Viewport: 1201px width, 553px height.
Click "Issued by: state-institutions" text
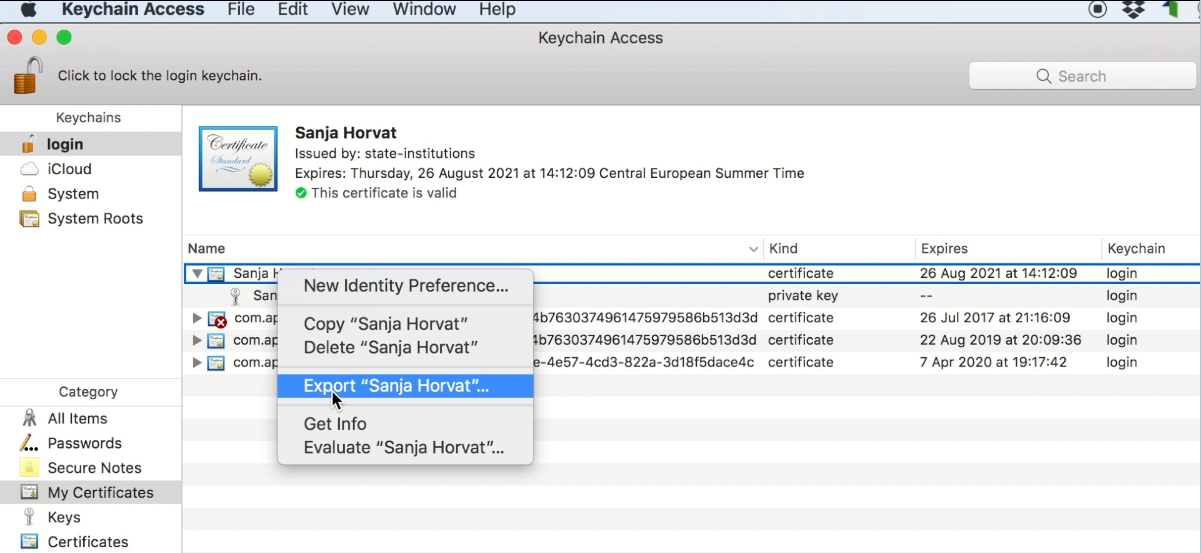point(385,153)
